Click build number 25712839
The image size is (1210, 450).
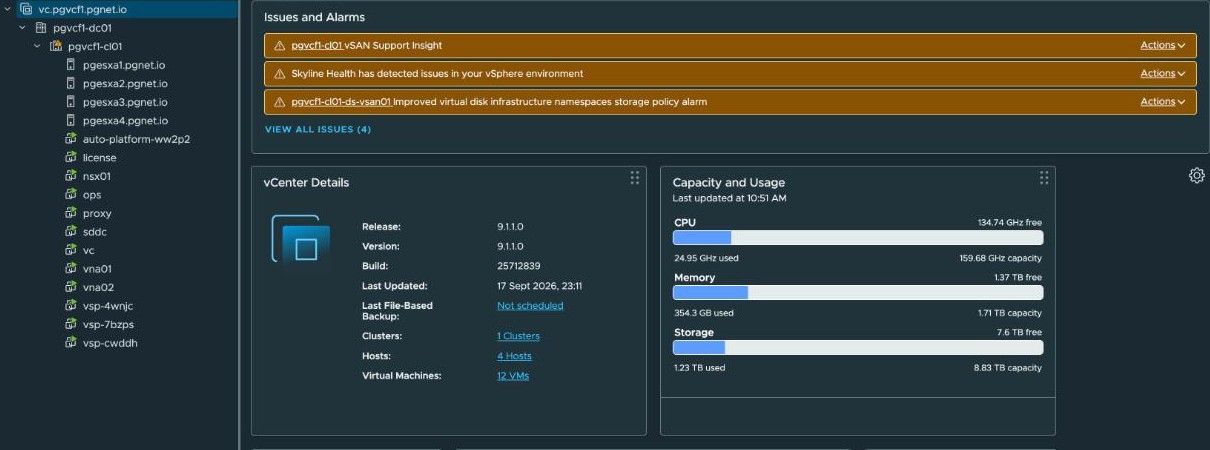click(519, 266)
